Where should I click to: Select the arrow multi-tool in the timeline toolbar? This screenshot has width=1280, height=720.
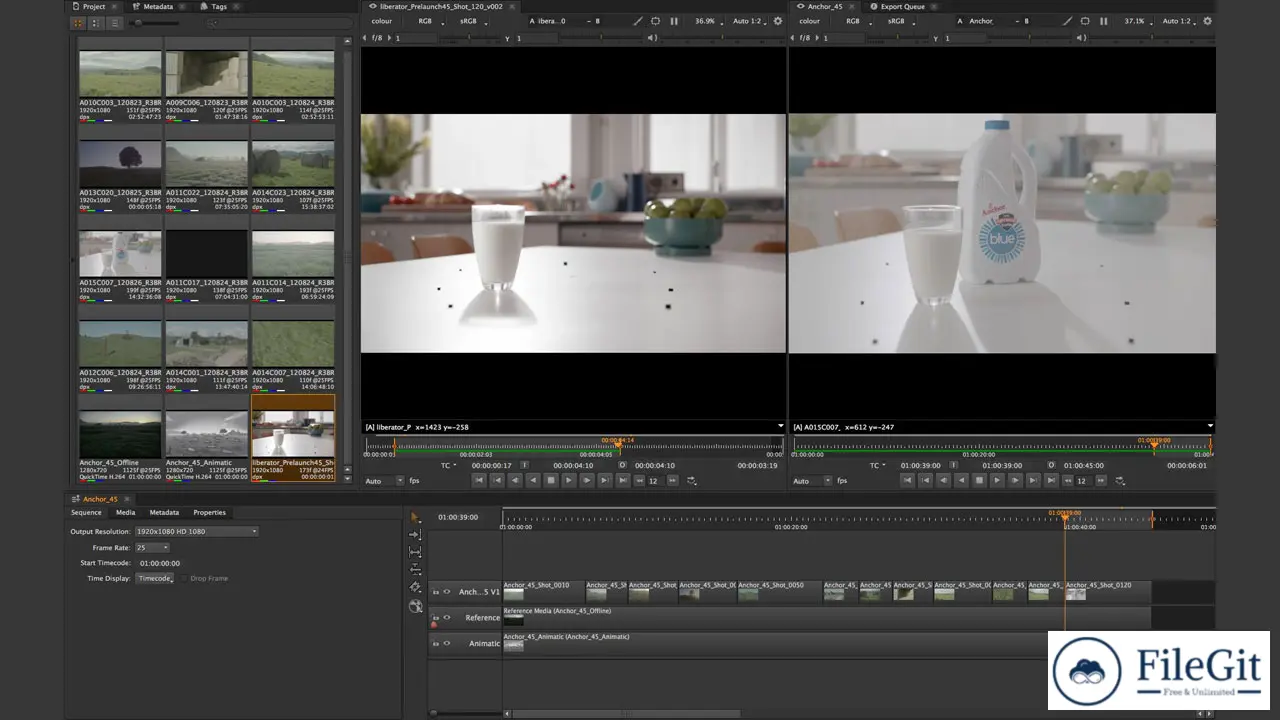(x=416, y=517)
